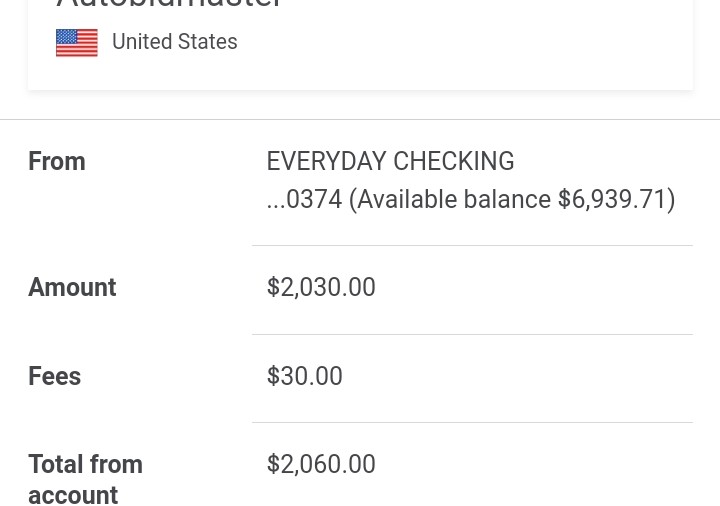Image resolution: width=720 pixels, height=506 pixels.
Task: Click the full-width separator below the recipient card
Action: 360,120
